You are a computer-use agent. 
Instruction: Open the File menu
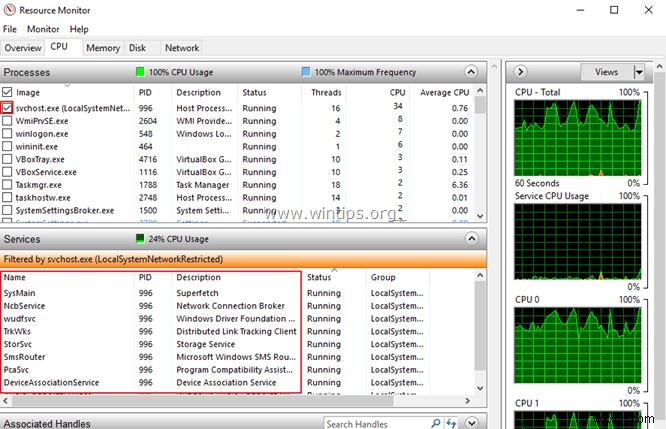point(9,29)
